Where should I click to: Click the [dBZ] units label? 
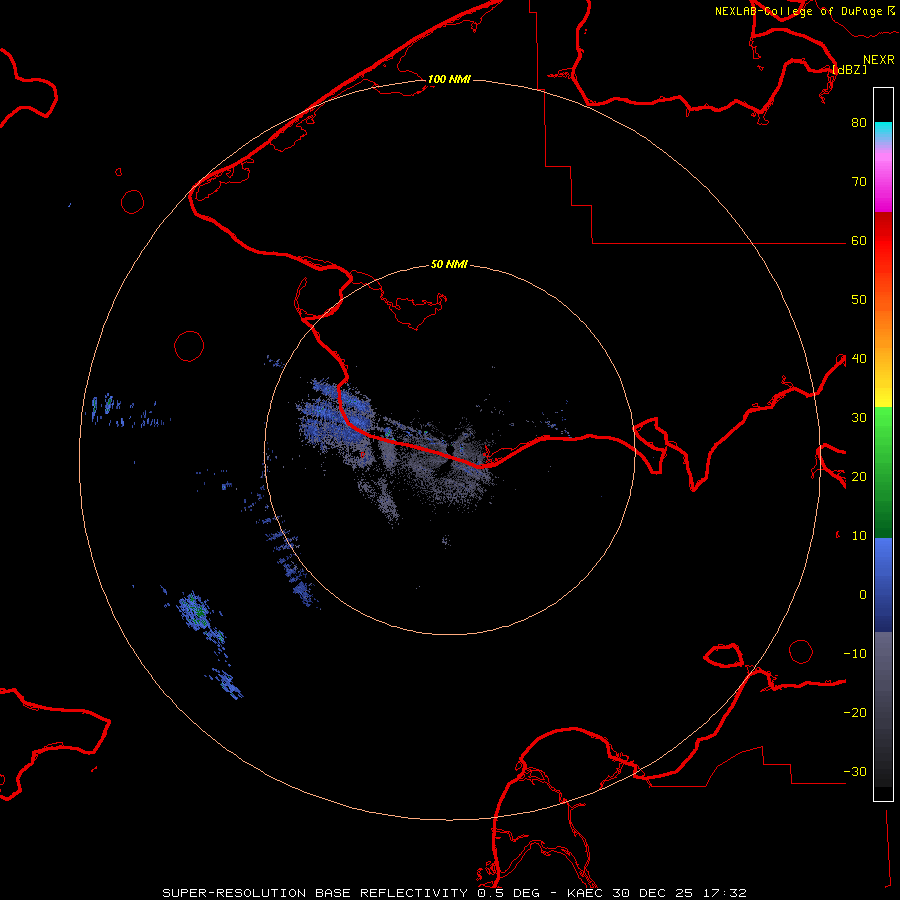pos(849,69)
